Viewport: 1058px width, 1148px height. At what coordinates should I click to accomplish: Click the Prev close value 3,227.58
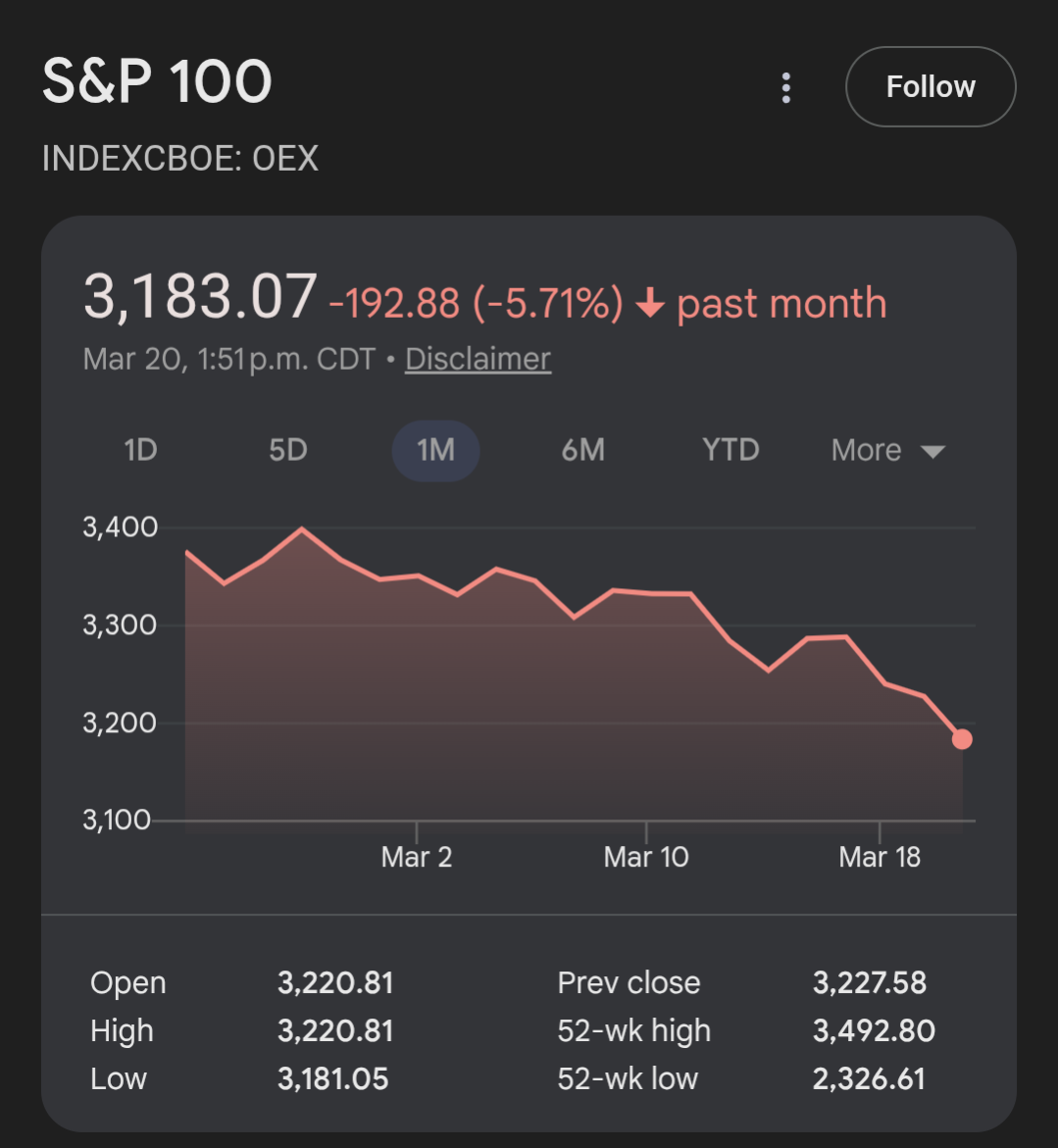pos(869,983)
